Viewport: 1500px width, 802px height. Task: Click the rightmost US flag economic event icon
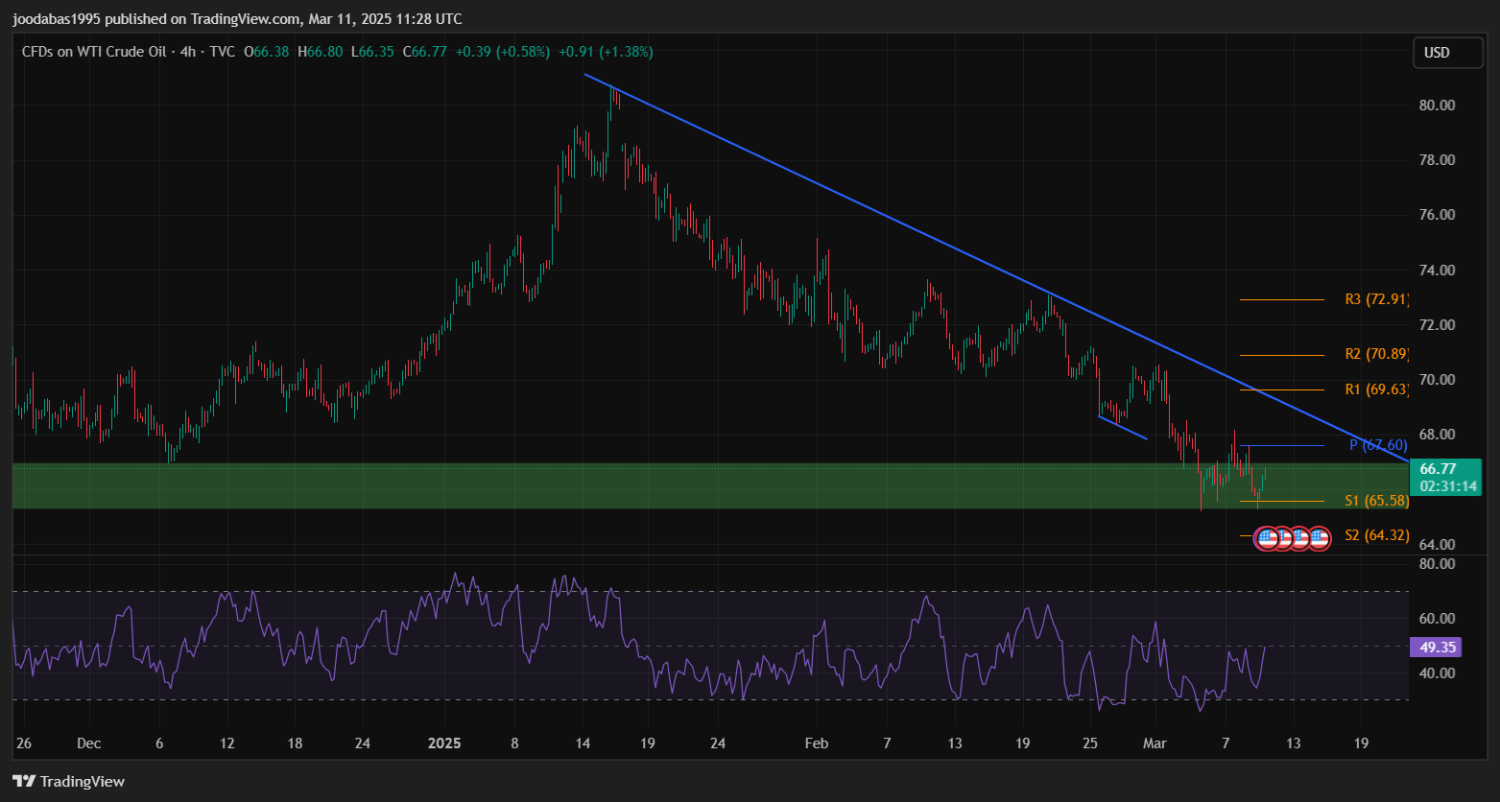1319,538
